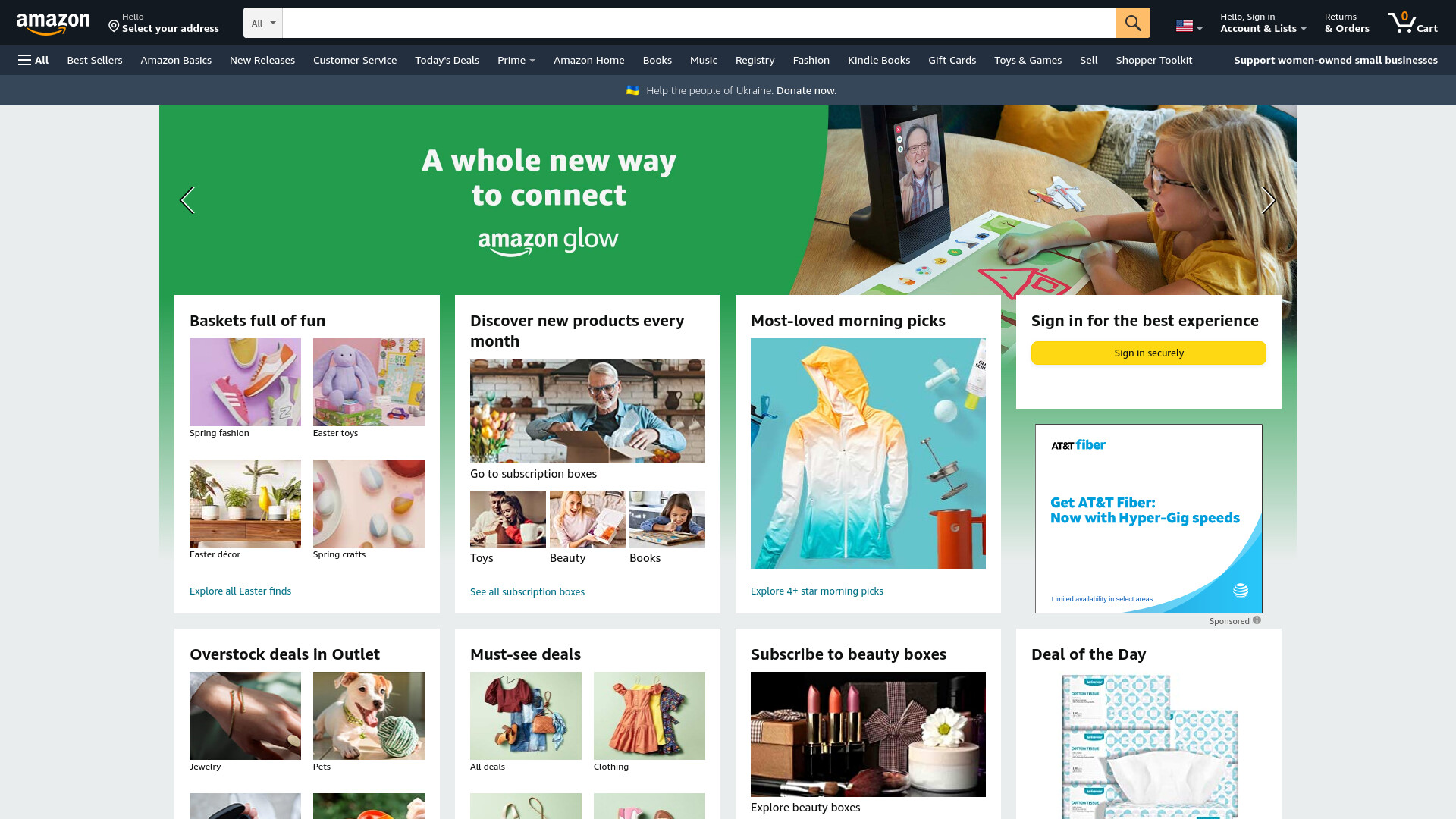Show next hero banner slide
This screenshot has height=819, width=1456.
pyautogui.click(x=1269, y=200)
